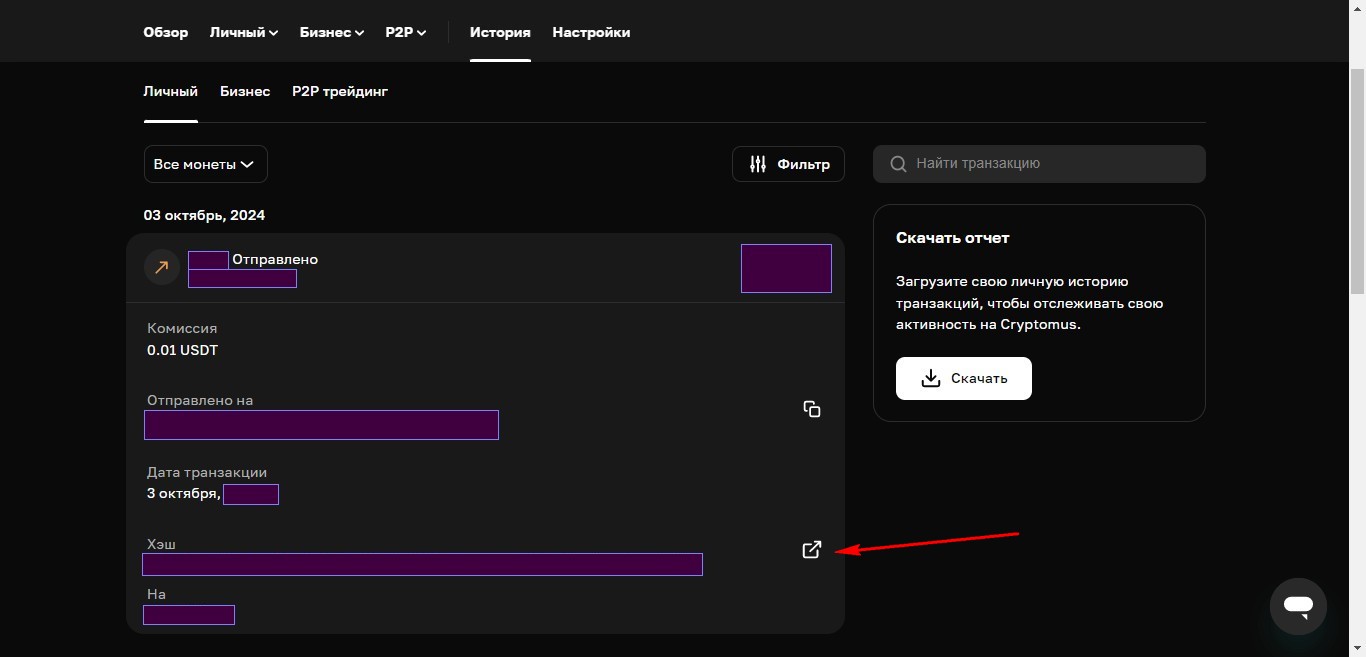The width and height of the screenshot is (1366, 657).
Task: Open the История page
Action: pyautogui.click(x=500, y=32)
